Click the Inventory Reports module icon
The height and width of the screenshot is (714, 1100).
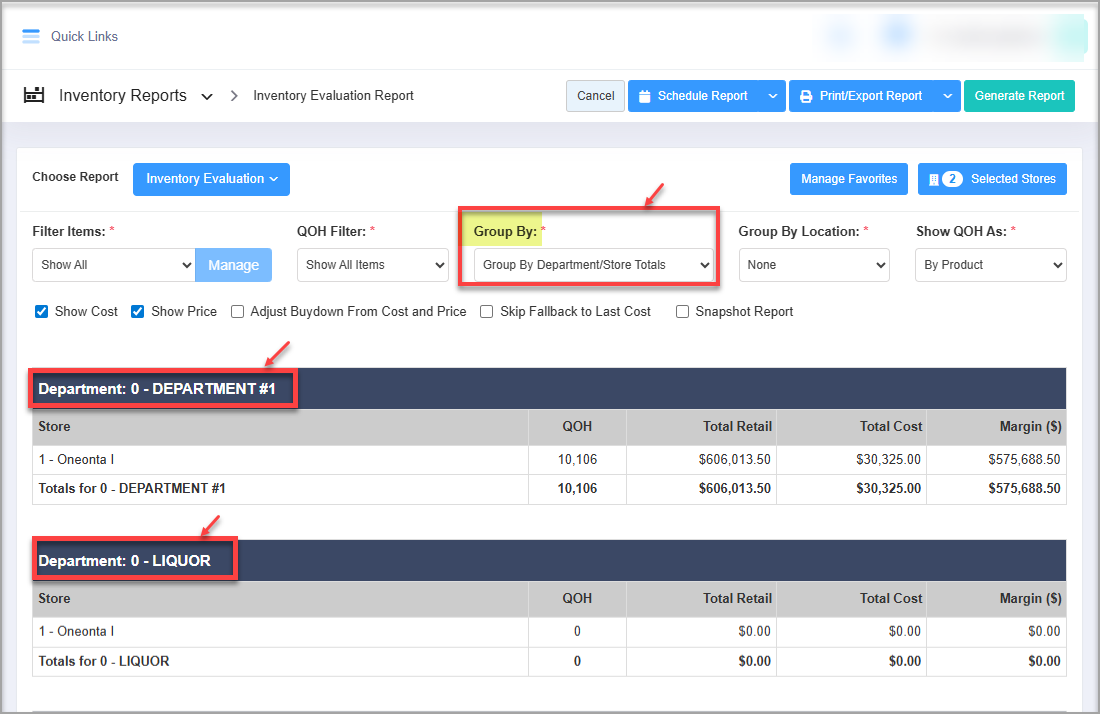click(35, 96)
